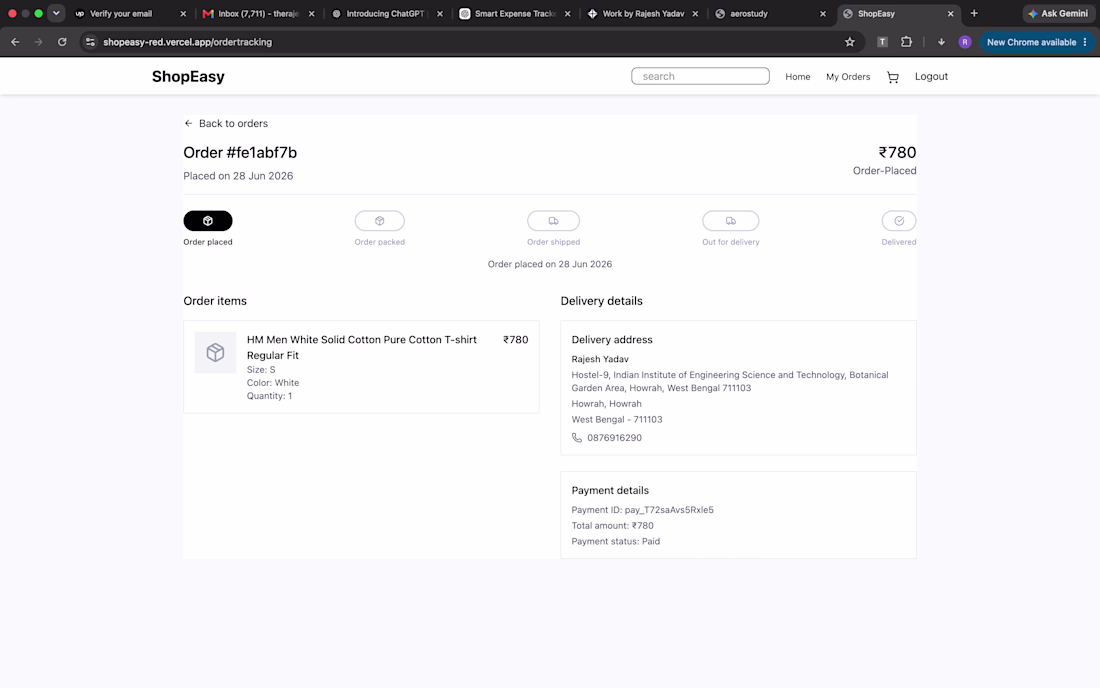The height and width of the screenshot is (688, 1100).
Task: Open the shopping cart icon
Action: (x=892, y=77)
